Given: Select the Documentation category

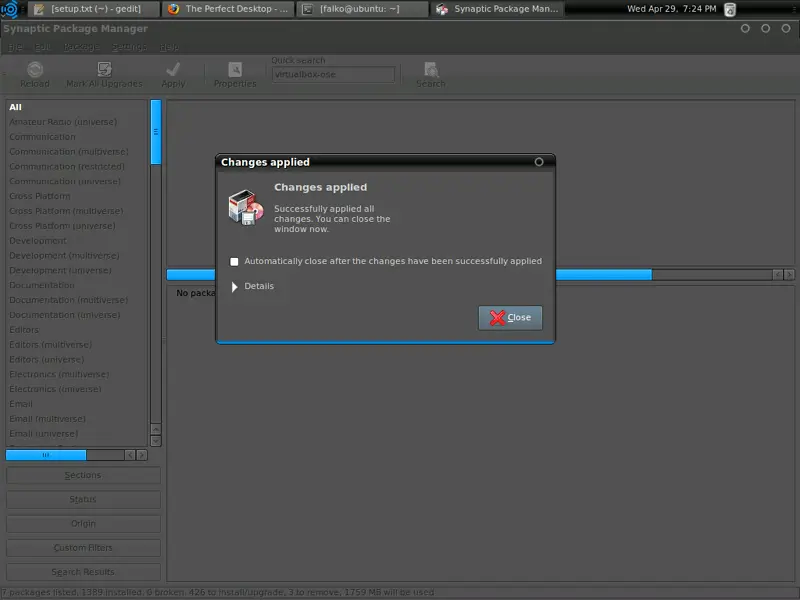Looking at the screenshot, I should click(x=78, y=285).
